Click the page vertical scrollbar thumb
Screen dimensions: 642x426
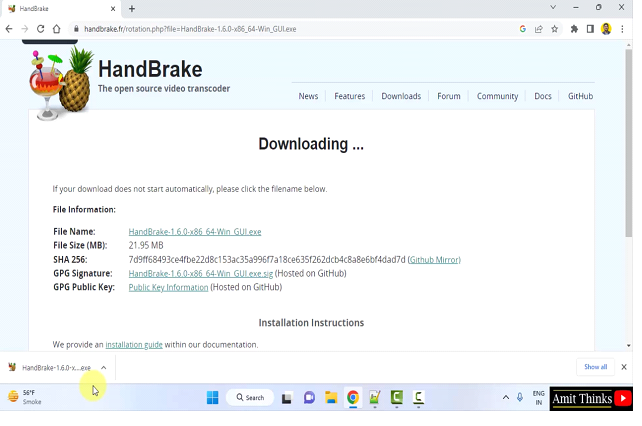click(628, 143)
